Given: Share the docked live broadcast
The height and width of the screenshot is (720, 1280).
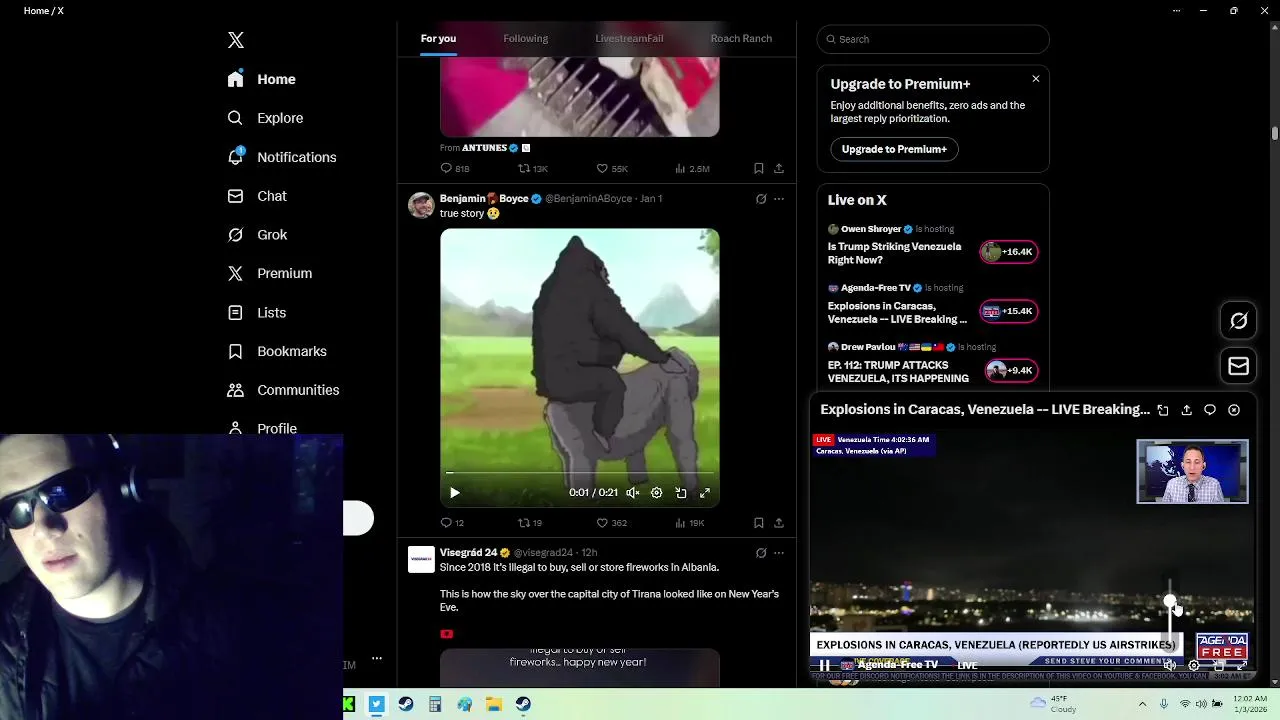Looking at the screenshot, I should point(1186,410).
